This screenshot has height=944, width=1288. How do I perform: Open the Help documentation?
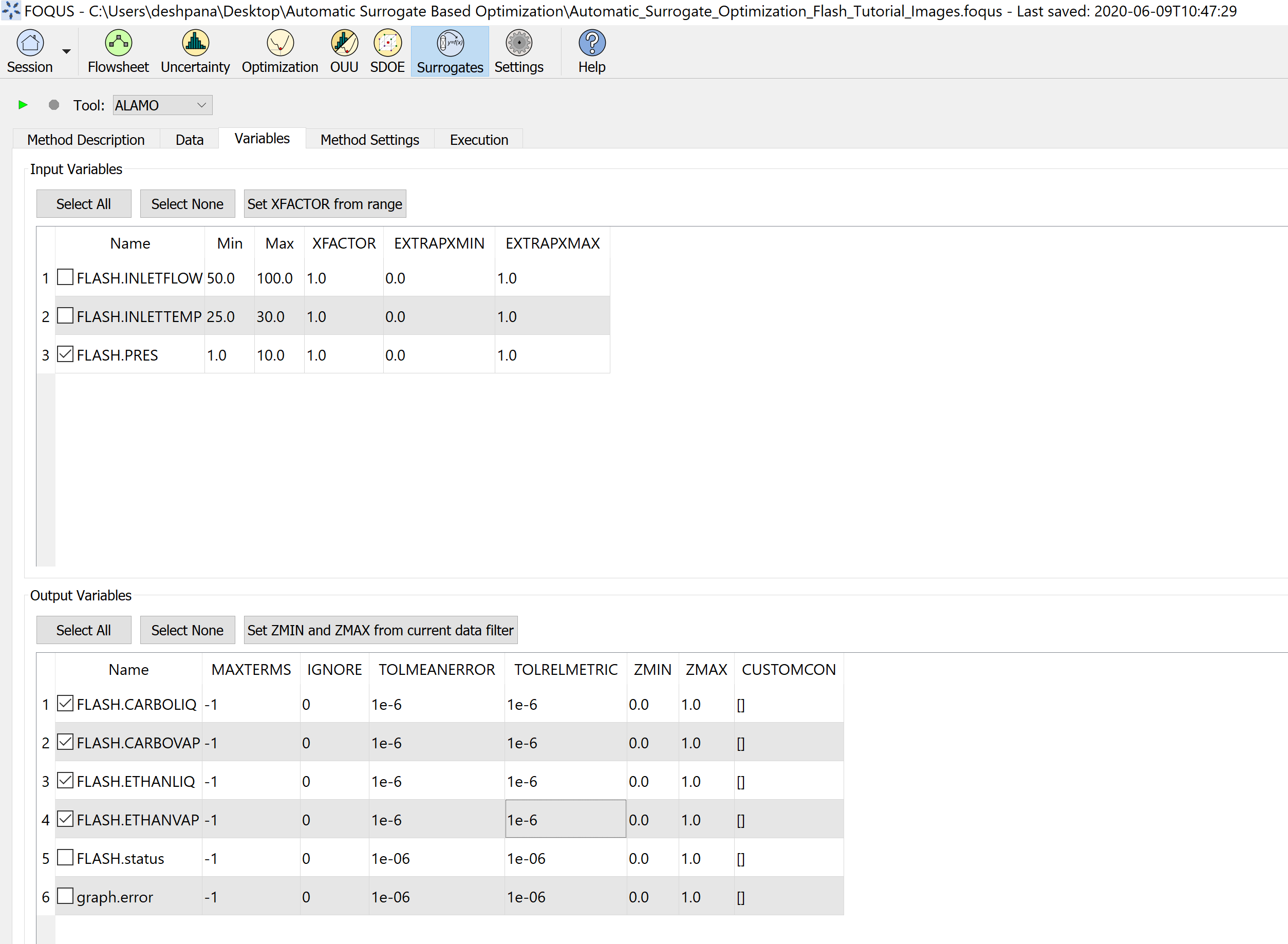(x=591, y=51)
